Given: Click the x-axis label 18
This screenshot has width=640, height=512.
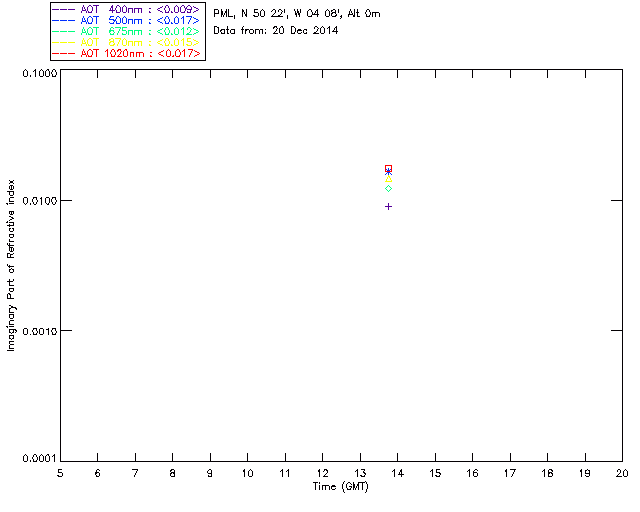Looking at the screenshot, I should (547, 473).
